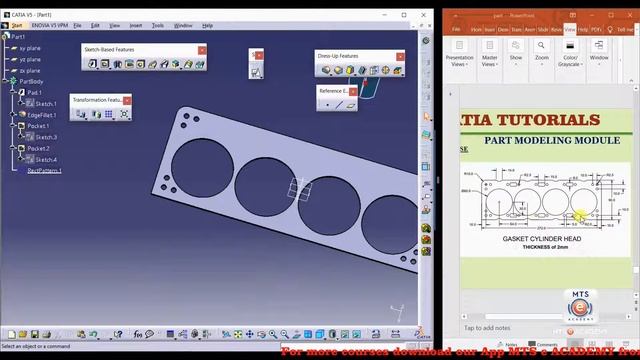640x360 pixels.
Task: Select the Edge Fillet tool in Dress-Up Features
Action: pyautogui.click(x=326, y=70)
